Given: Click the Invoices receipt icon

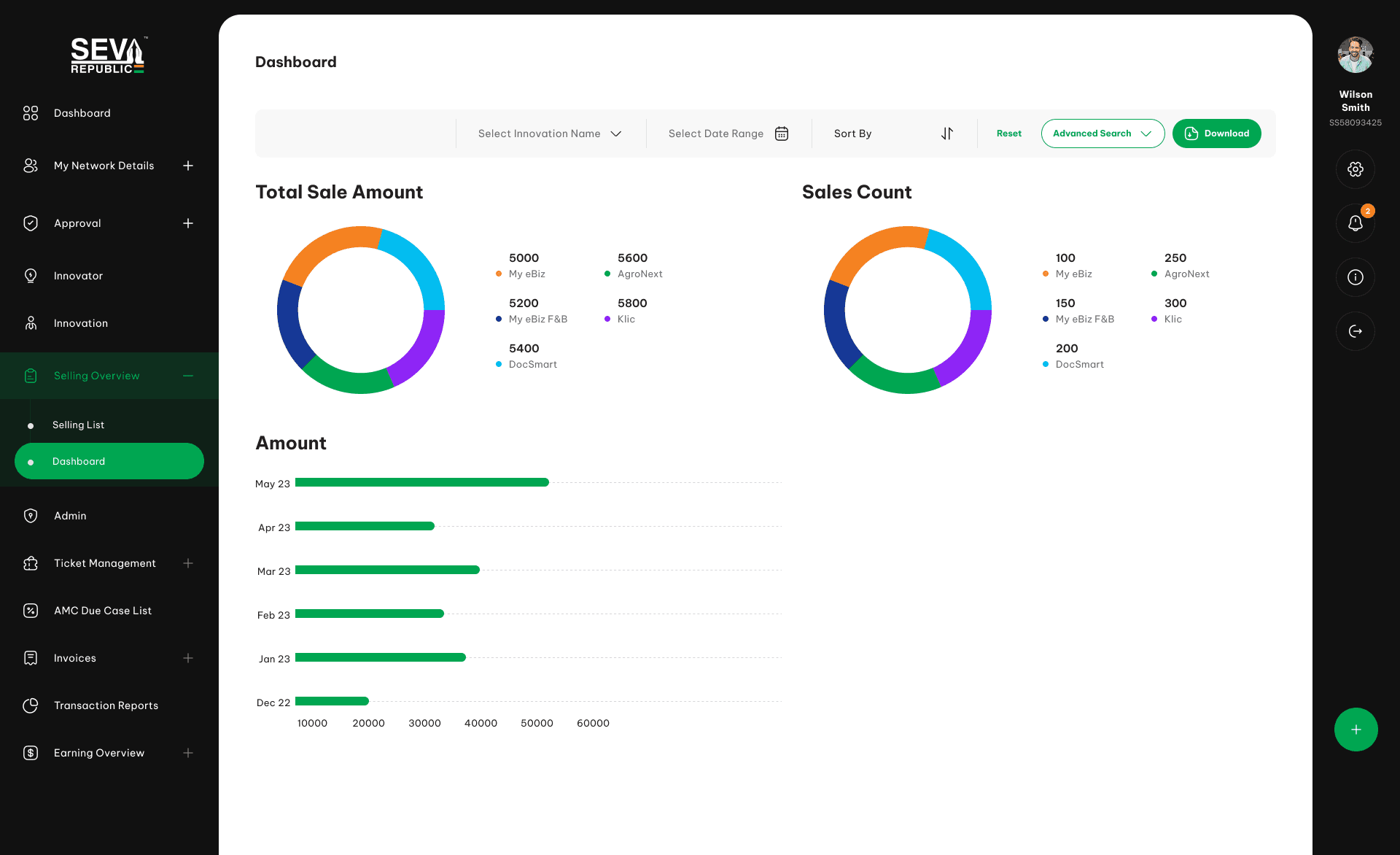Looking at the screenshot, I should tap(31, 658).
